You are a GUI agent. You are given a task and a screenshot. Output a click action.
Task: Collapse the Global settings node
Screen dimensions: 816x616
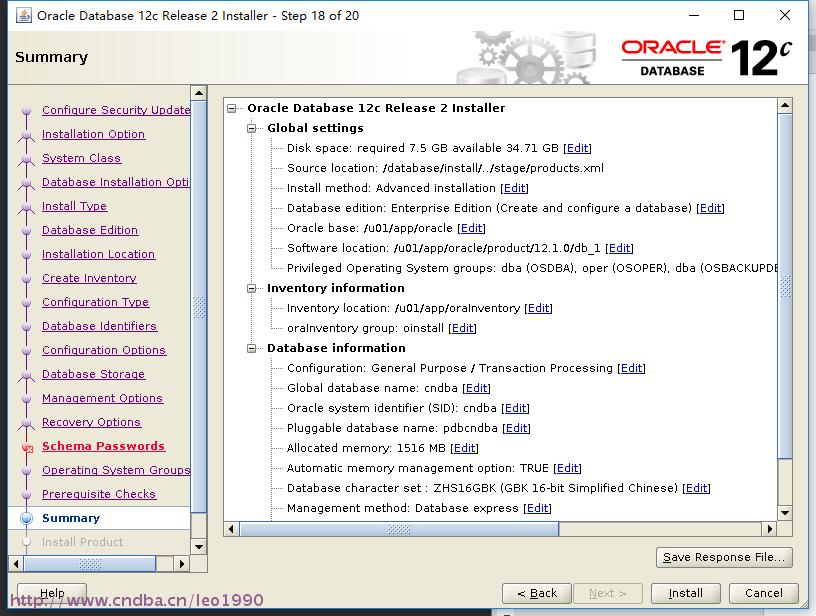[x=252, y=128]
